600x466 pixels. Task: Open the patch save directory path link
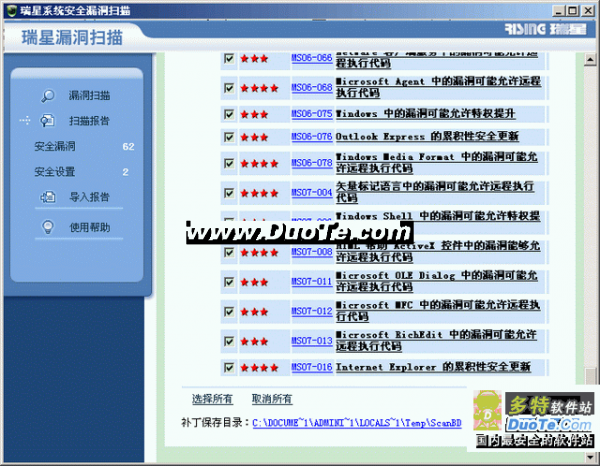click(357, 423)
